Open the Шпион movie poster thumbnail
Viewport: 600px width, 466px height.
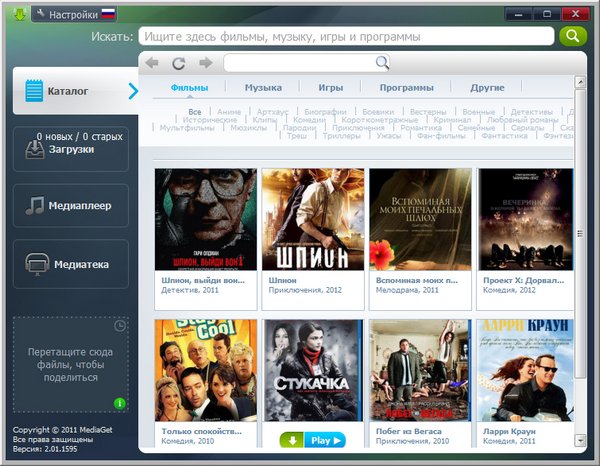click(311, 220)
